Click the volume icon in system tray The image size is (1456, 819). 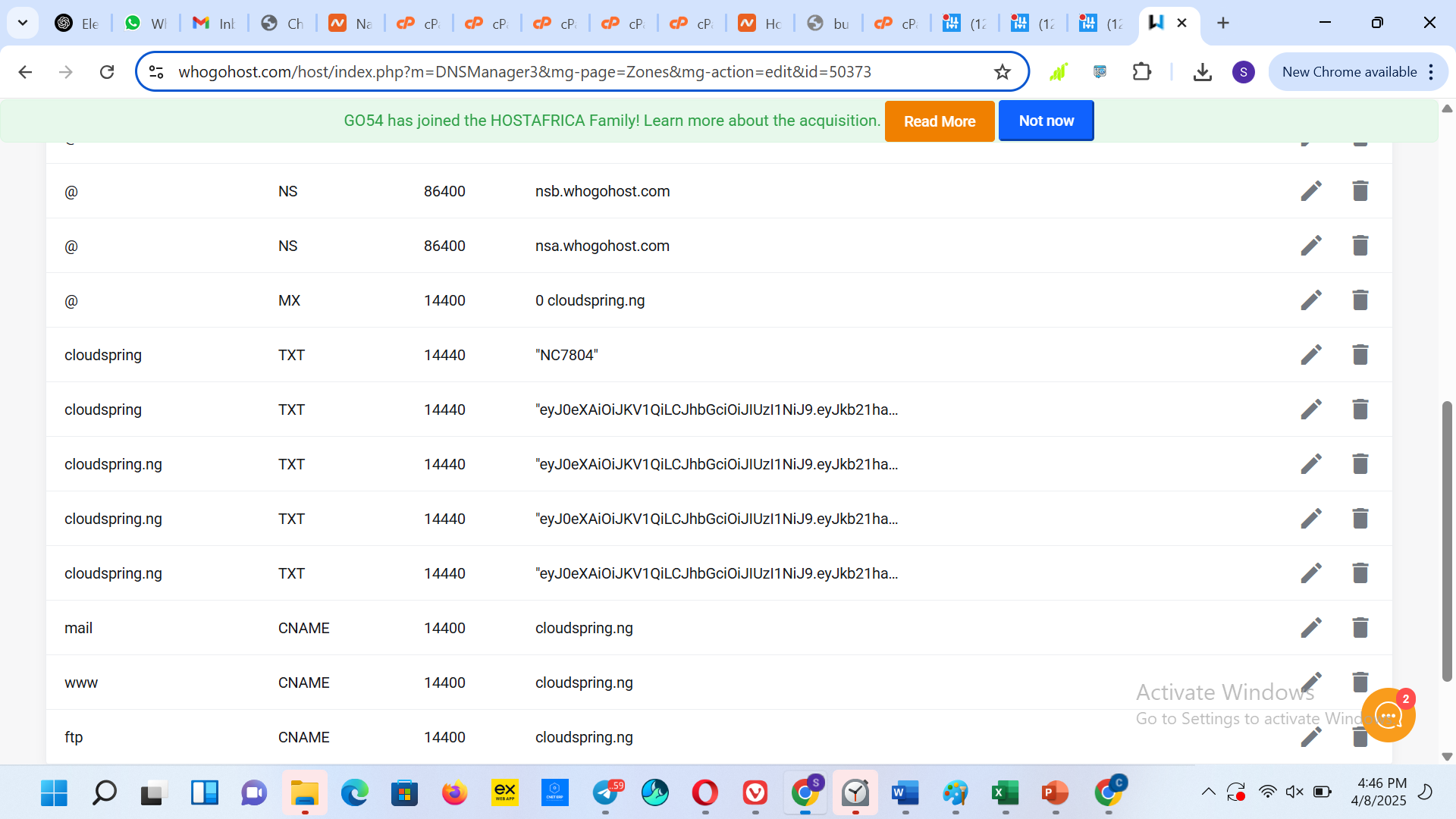pyautogui.click(x=1294, y=792)
